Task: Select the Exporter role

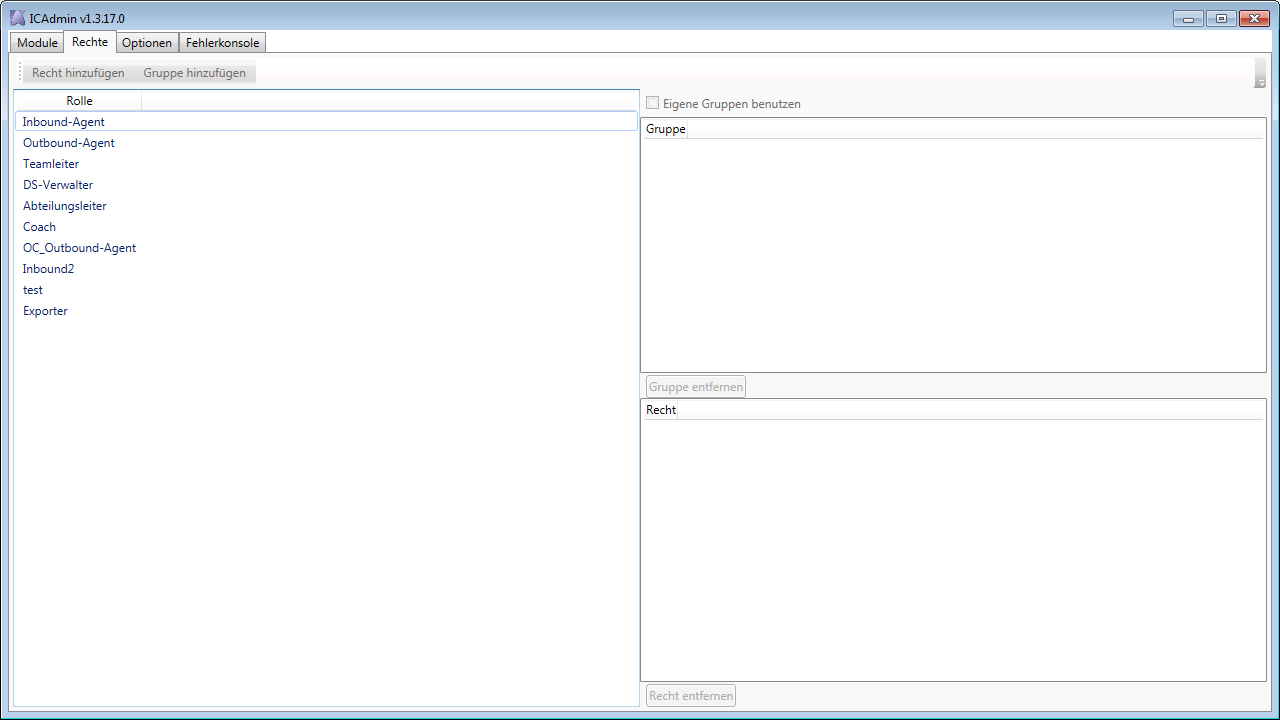Action: 326,311
